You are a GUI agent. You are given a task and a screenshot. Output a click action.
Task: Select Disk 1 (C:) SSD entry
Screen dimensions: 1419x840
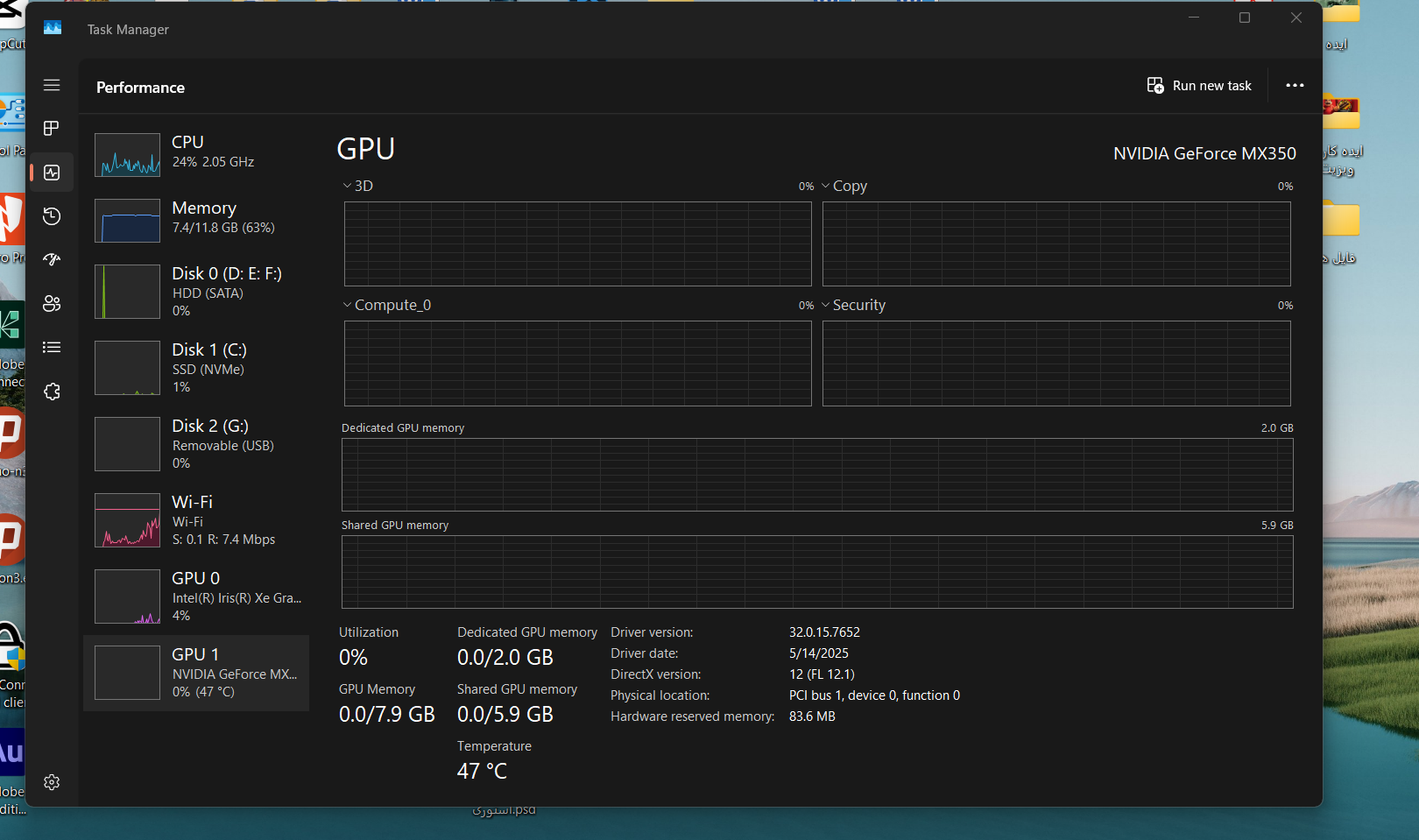pos(196,367)
